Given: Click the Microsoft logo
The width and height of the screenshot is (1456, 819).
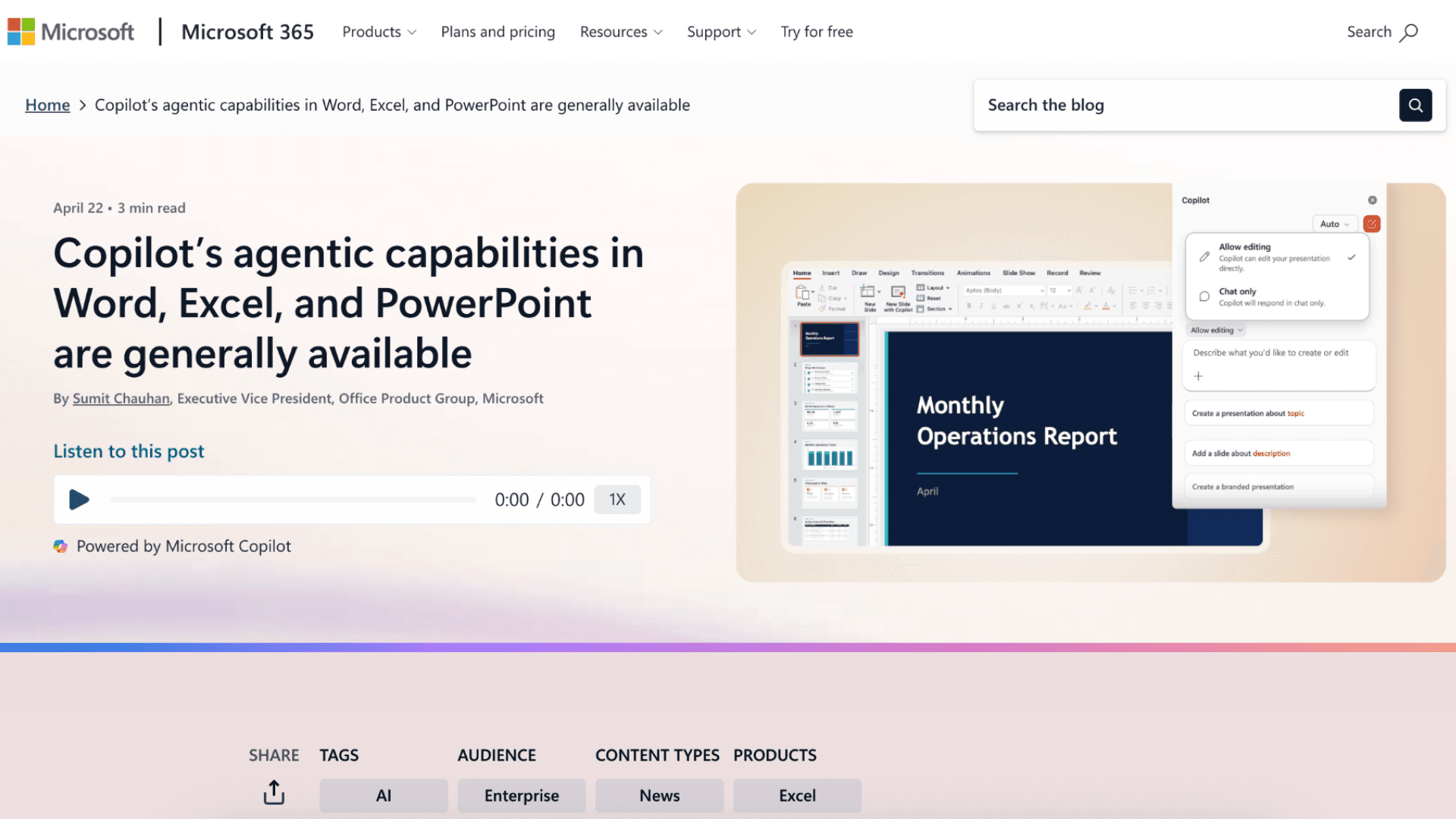Looking at the screenshot, I should pos(71,32).
